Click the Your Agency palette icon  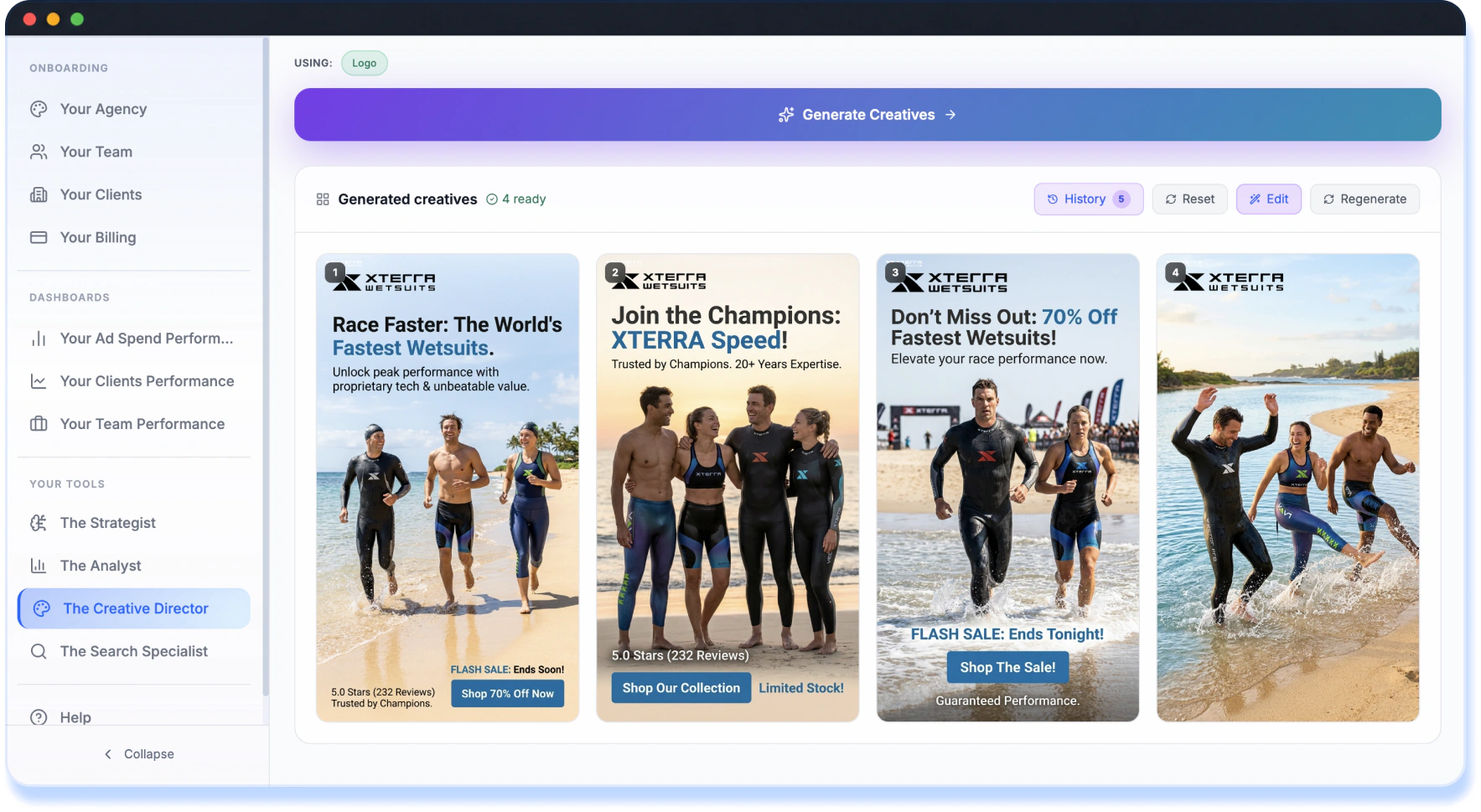pyautogui.click(x=39, y=109)
